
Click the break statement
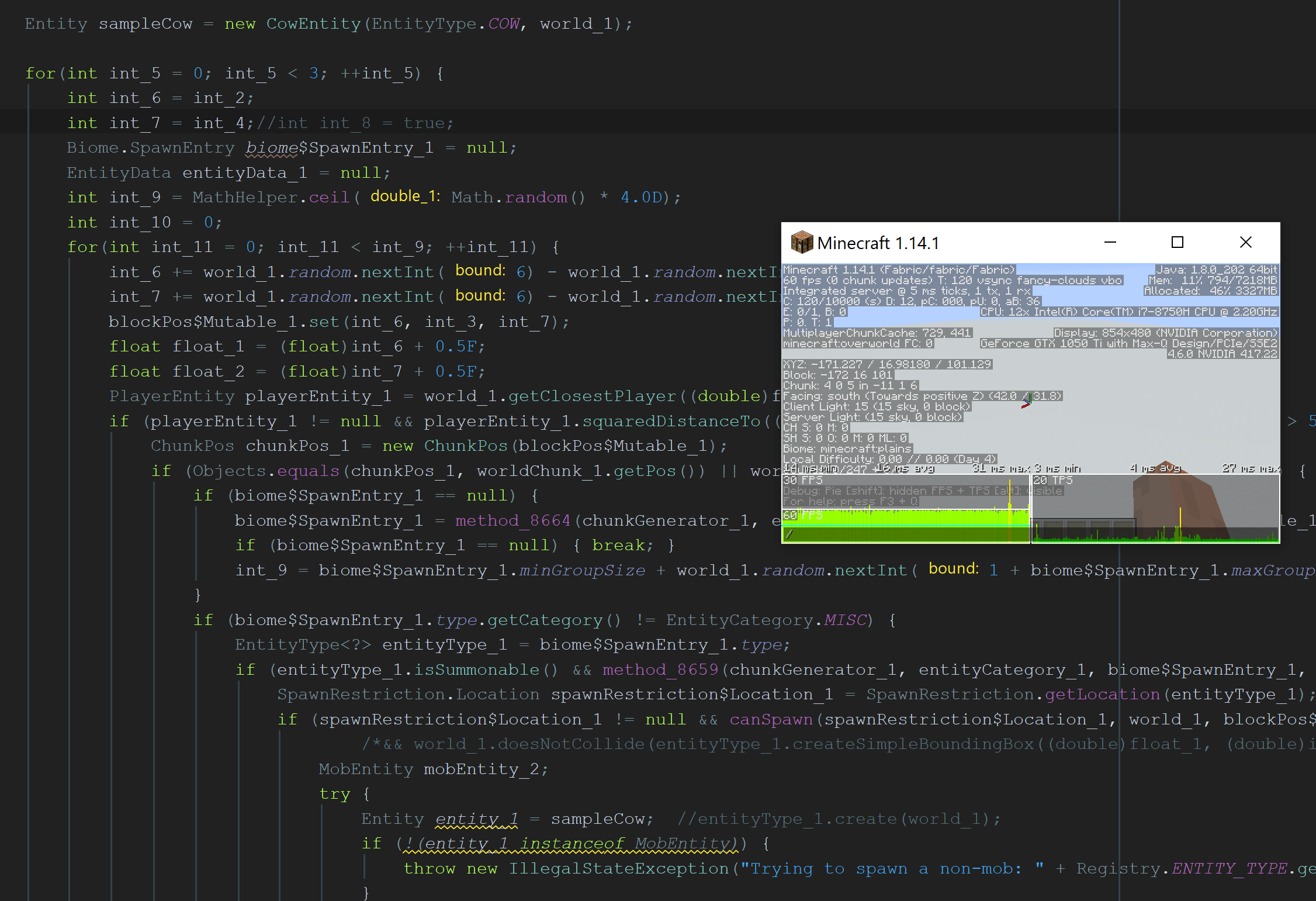(x=622, y=546)
